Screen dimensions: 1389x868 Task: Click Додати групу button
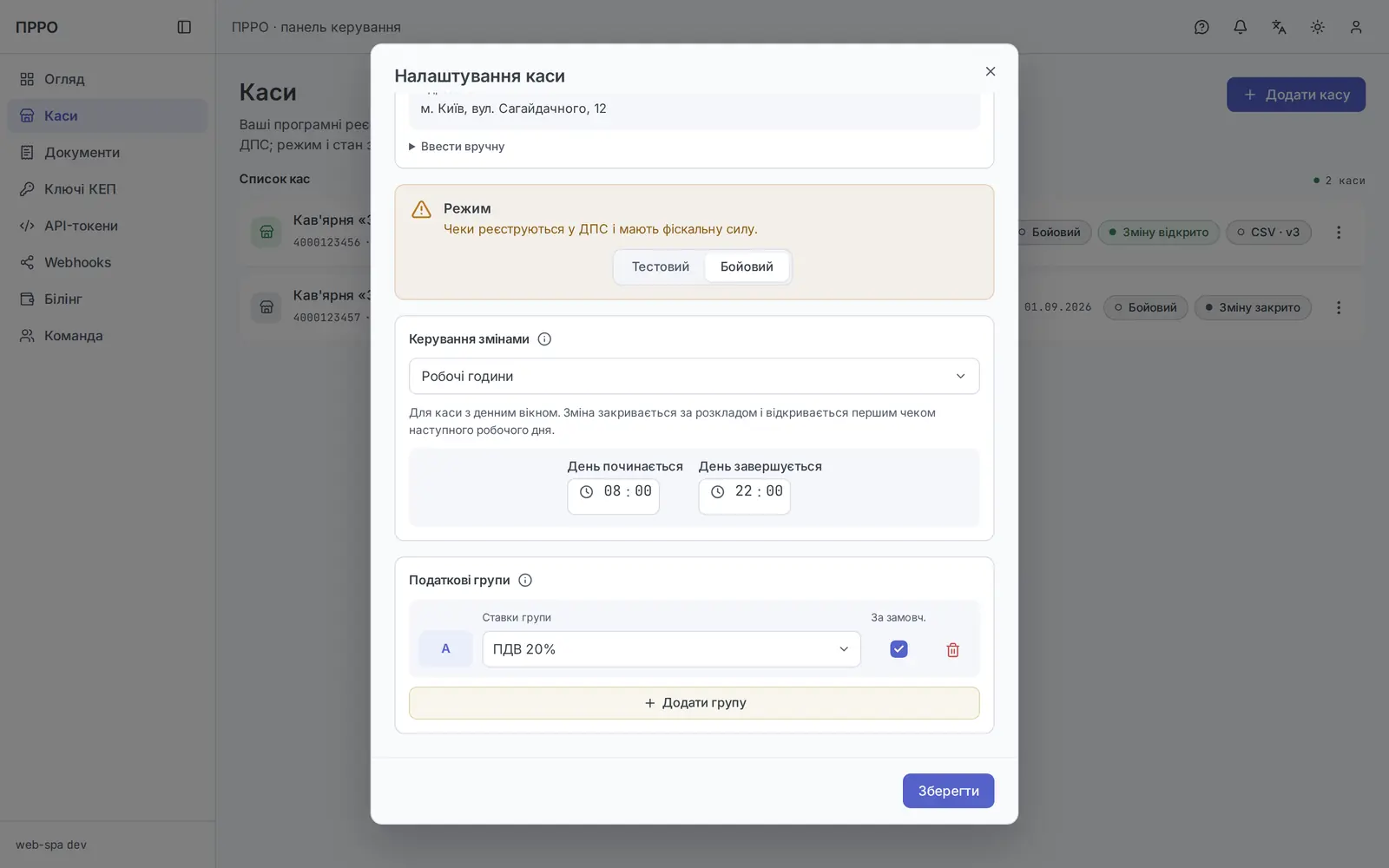click(694, 703)
